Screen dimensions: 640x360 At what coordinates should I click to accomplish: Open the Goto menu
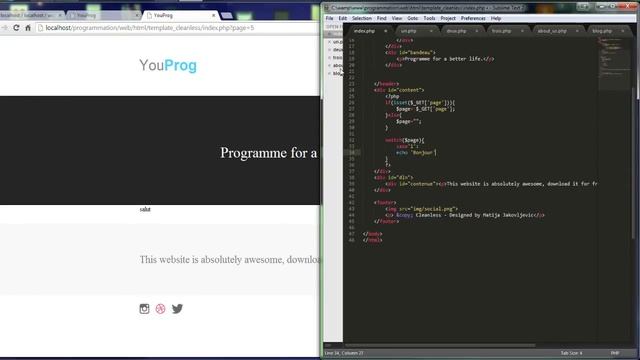point(413,18)
